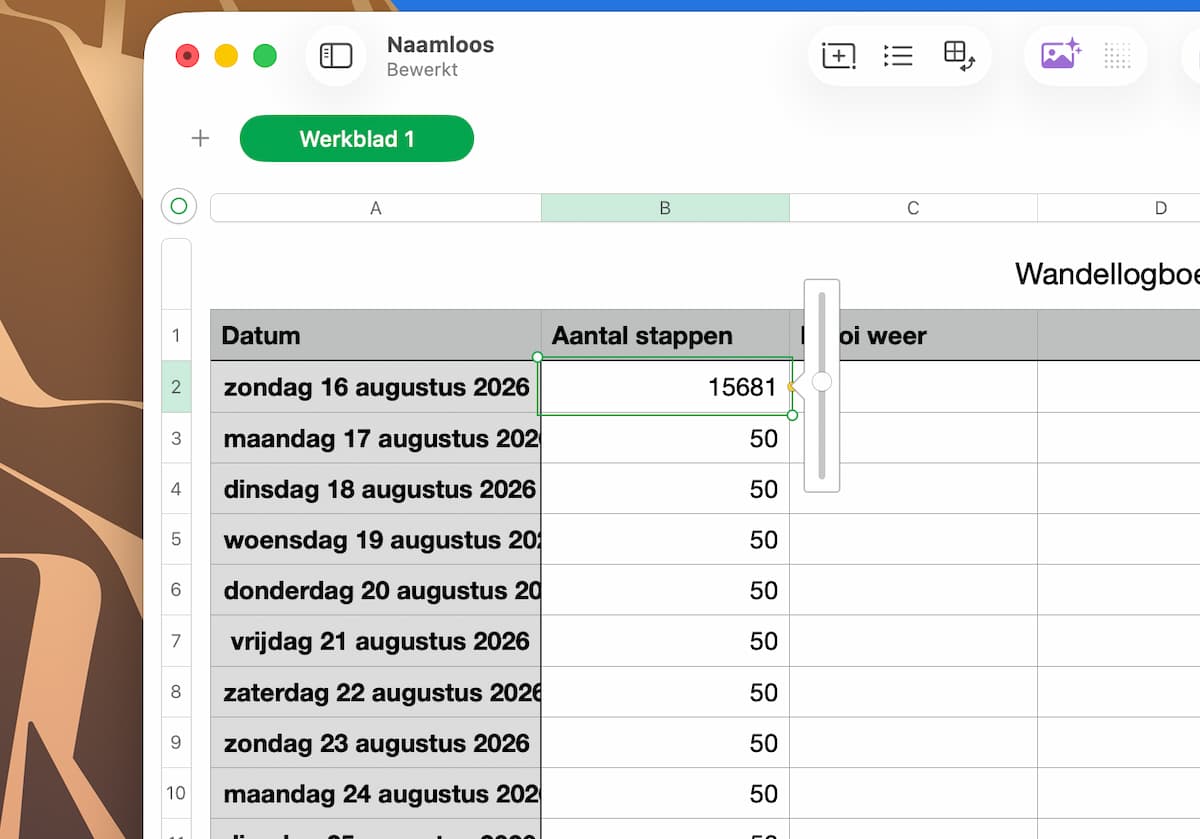Image resolution: width=1200 pixels, height=839 pixels.
Task: Select the Aantal stappen header cell
Action: 665,335
